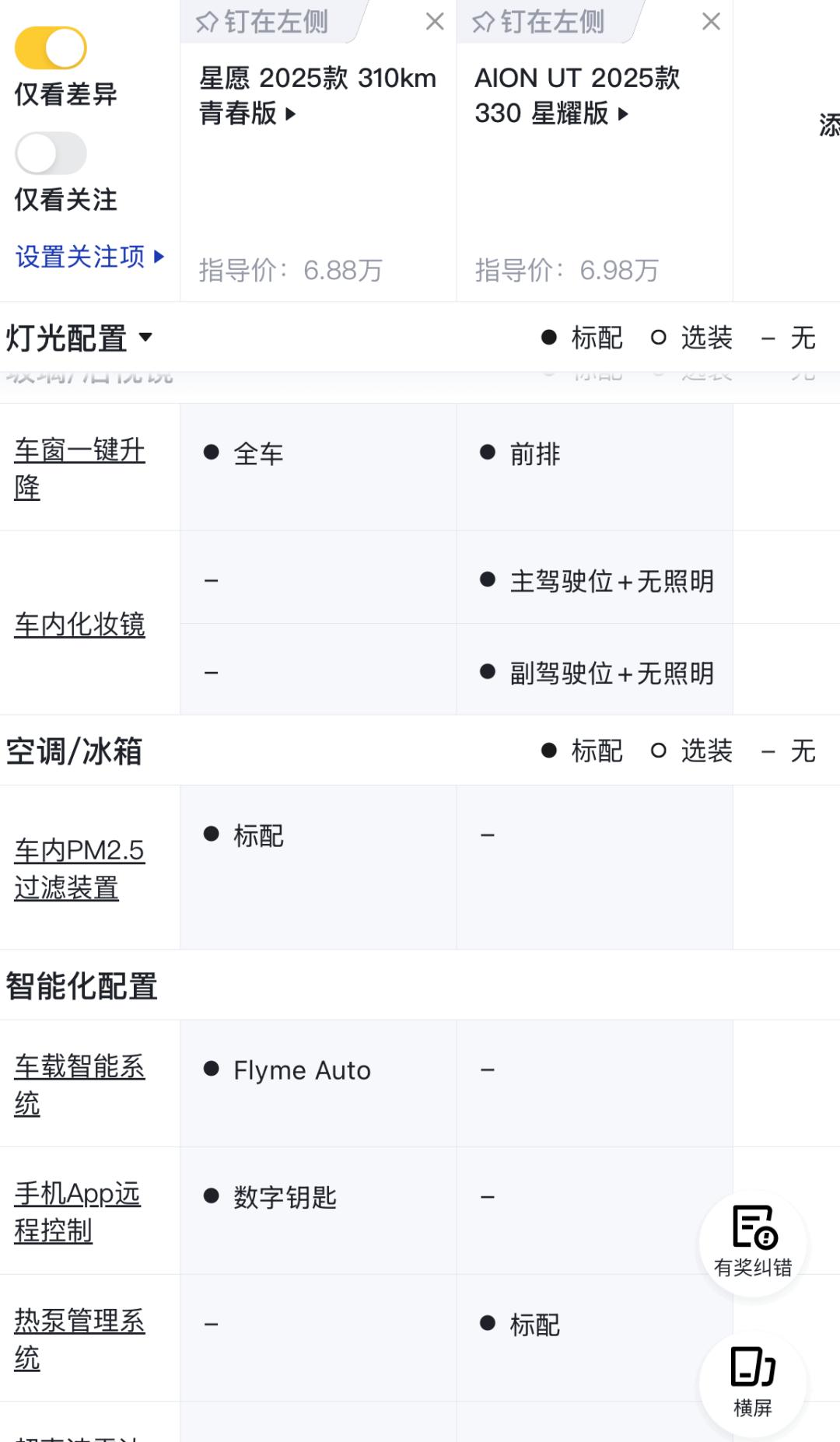Screen dimensions: 840x1442
Task: Select the 智能化配置 section header
Action: (x=82, y=986)
